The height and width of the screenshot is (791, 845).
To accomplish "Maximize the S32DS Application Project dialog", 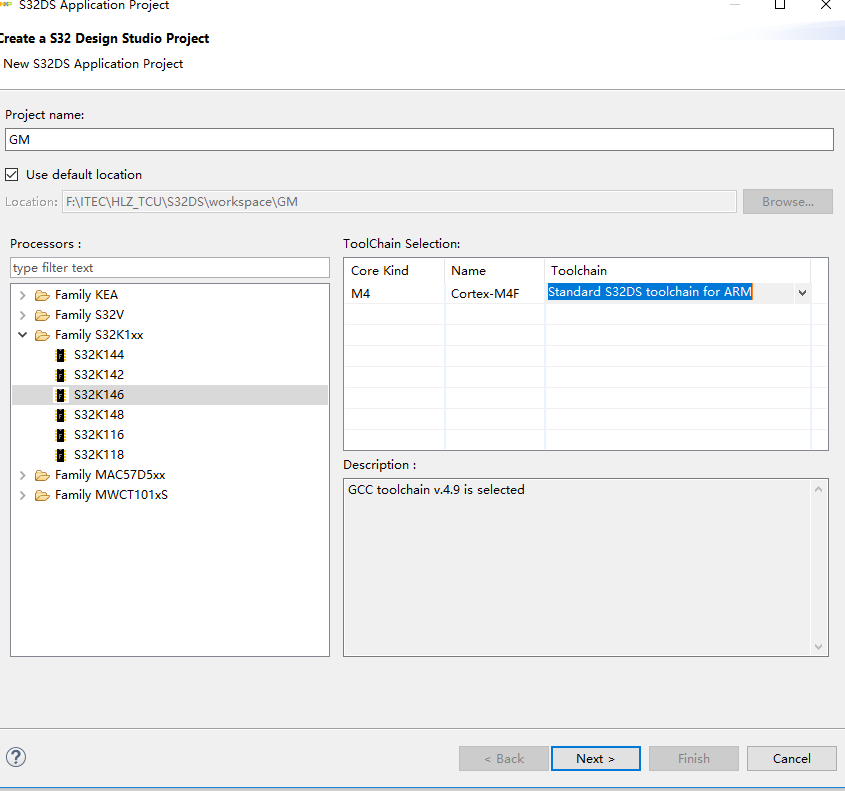I will click(x=779, y=5).
